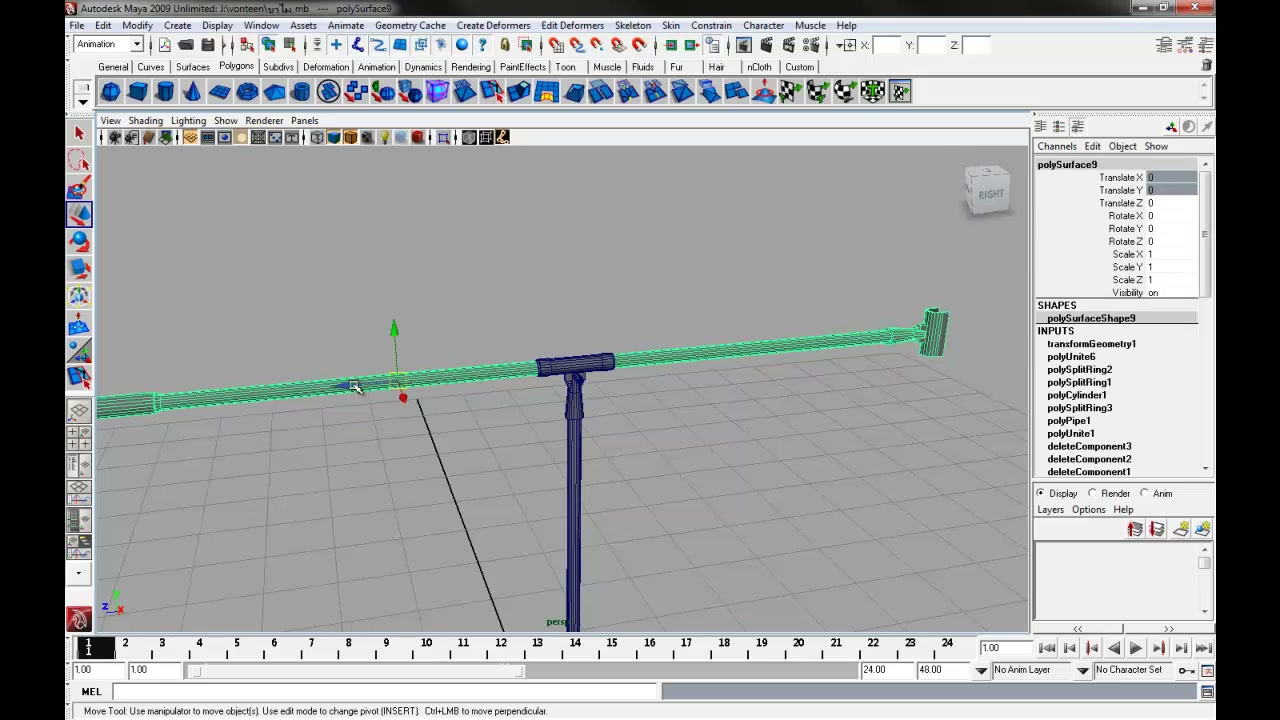This screenshot has width=1280, height=720.
Task: Switch to the Dynamics shelf tab
Action: 423,67
